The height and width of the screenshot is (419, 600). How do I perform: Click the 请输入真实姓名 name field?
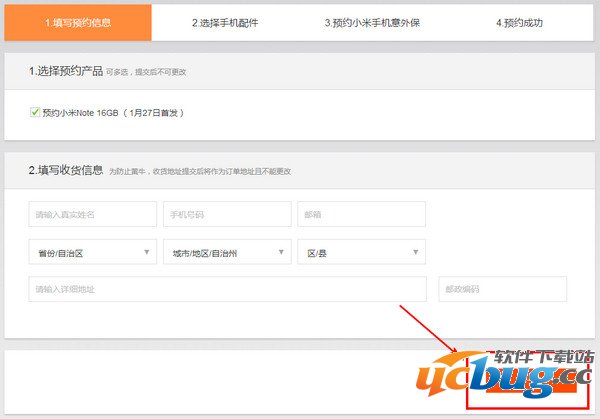92,215
